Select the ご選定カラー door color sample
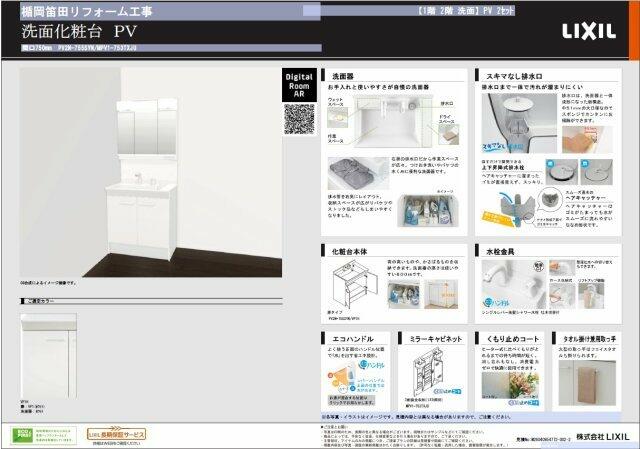The height and width of the screenshot is (449, 640). click(x=49, y=356)
